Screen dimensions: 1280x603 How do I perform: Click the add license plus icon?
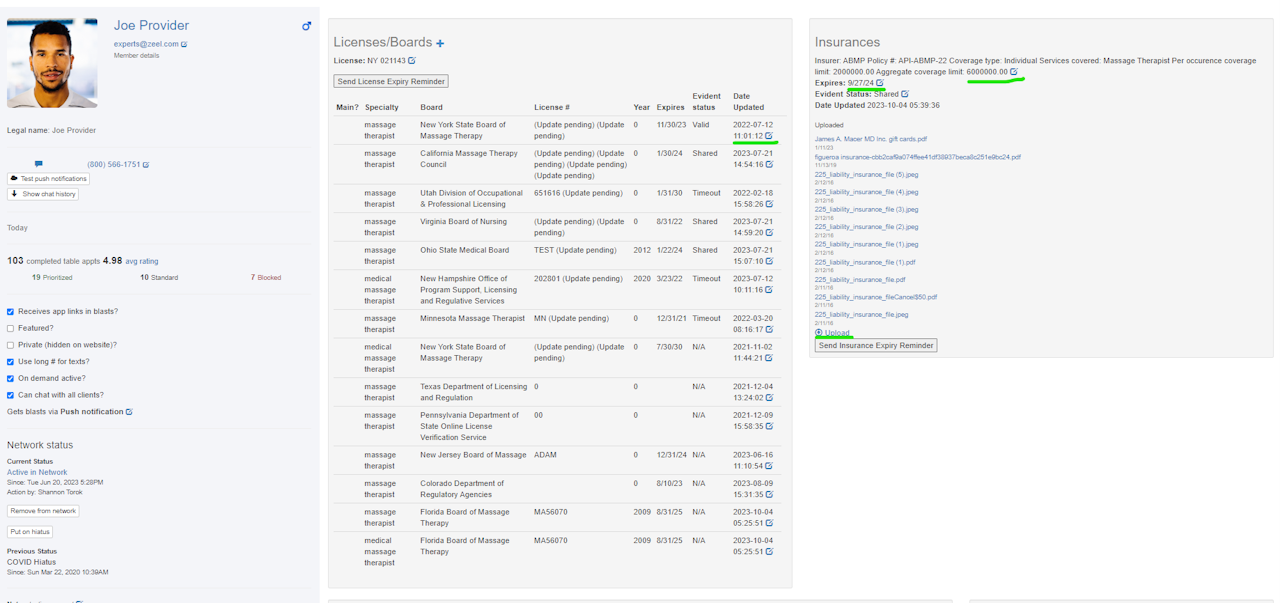click(440, 43)
